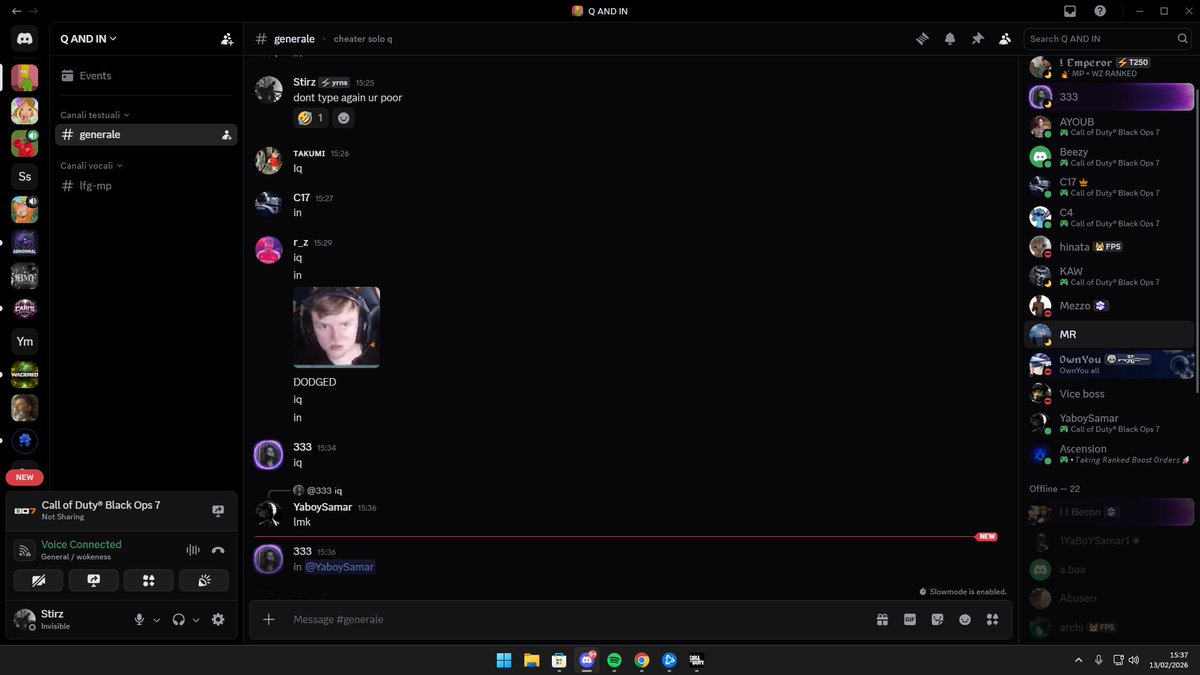Open the soundboard button
This screenshot has width=1200, height=675.
coord(204,580)
